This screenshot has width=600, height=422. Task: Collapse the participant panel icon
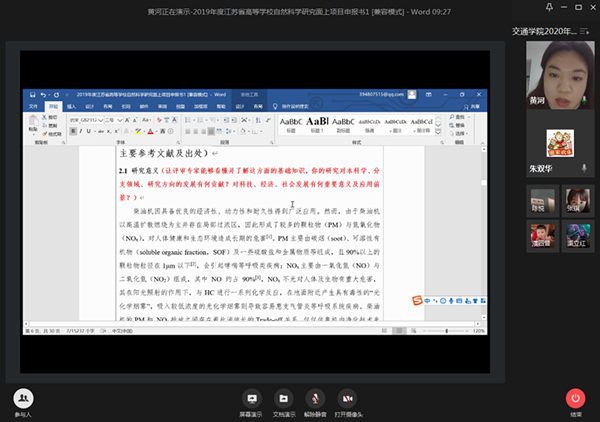(x=585, y=33)
